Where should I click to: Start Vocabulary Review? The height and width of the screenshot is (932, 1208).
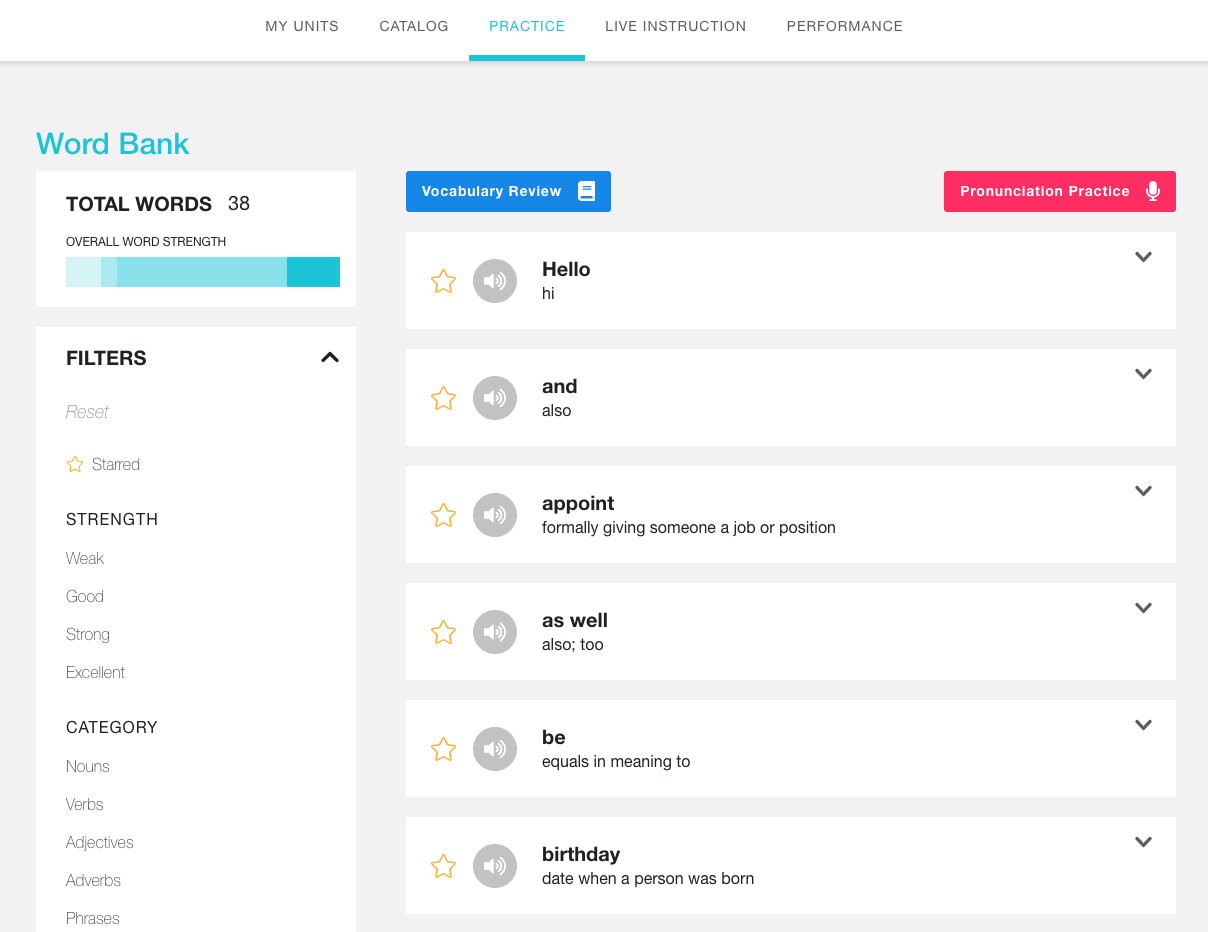508,191
